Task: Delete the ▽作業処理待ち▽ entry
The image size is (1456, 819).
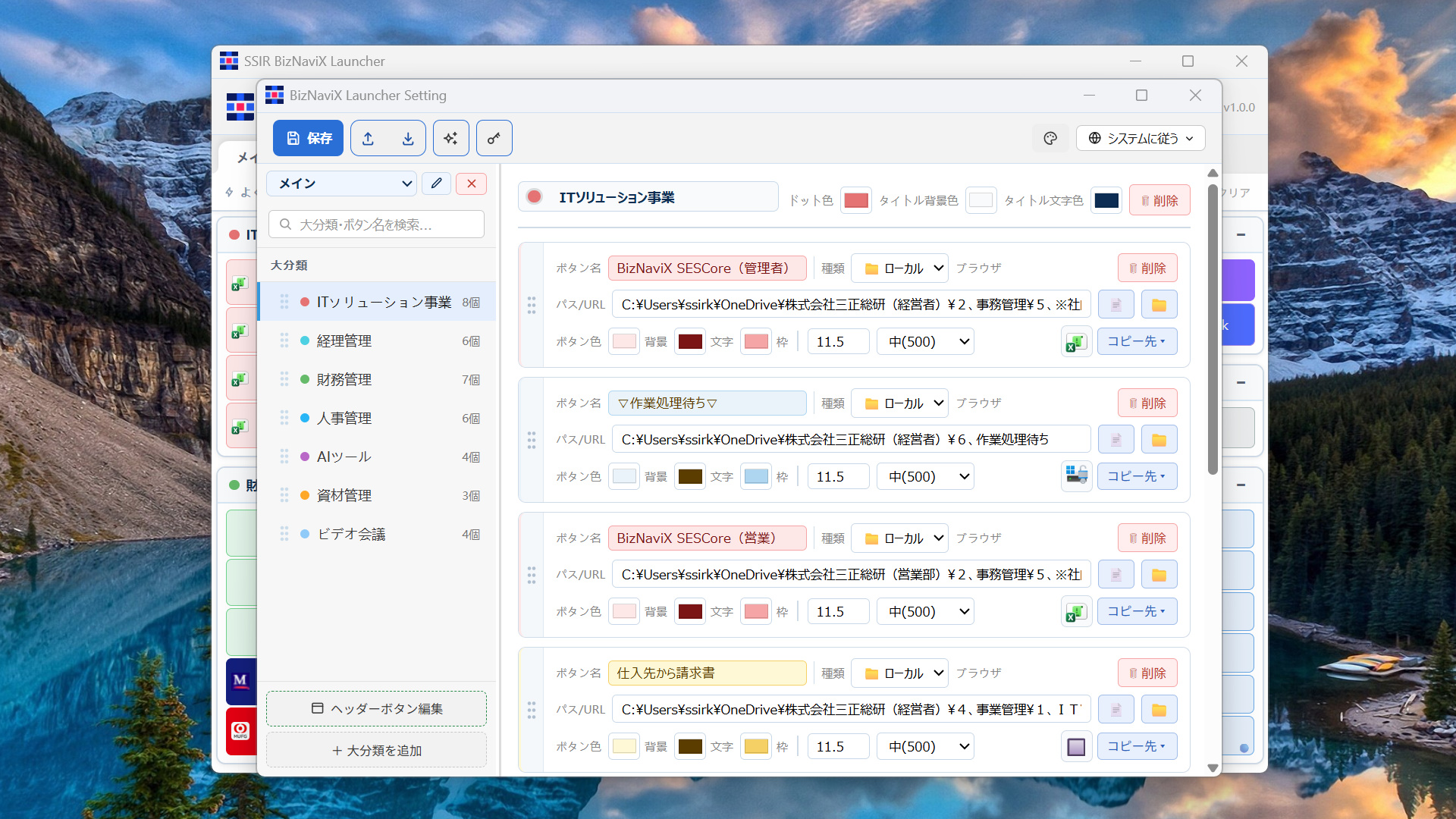Action: pos(1147,403)
